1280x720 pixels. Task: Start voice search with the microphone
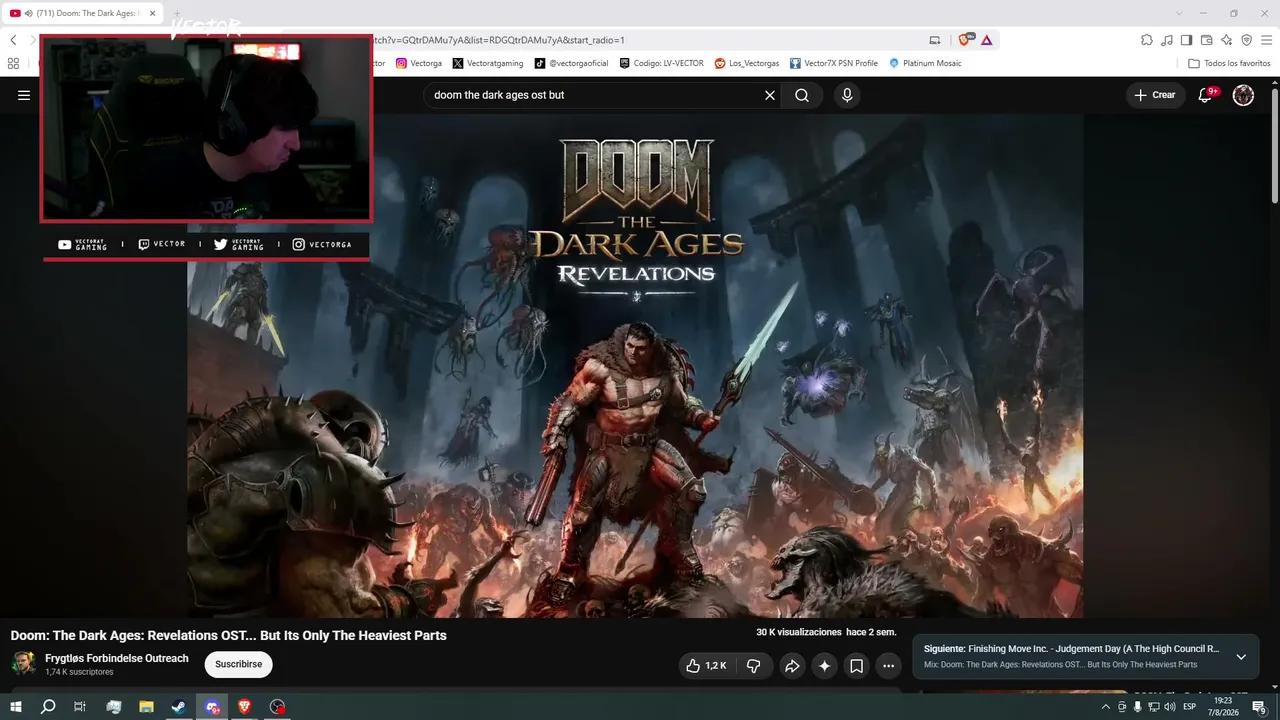[847, 95]
